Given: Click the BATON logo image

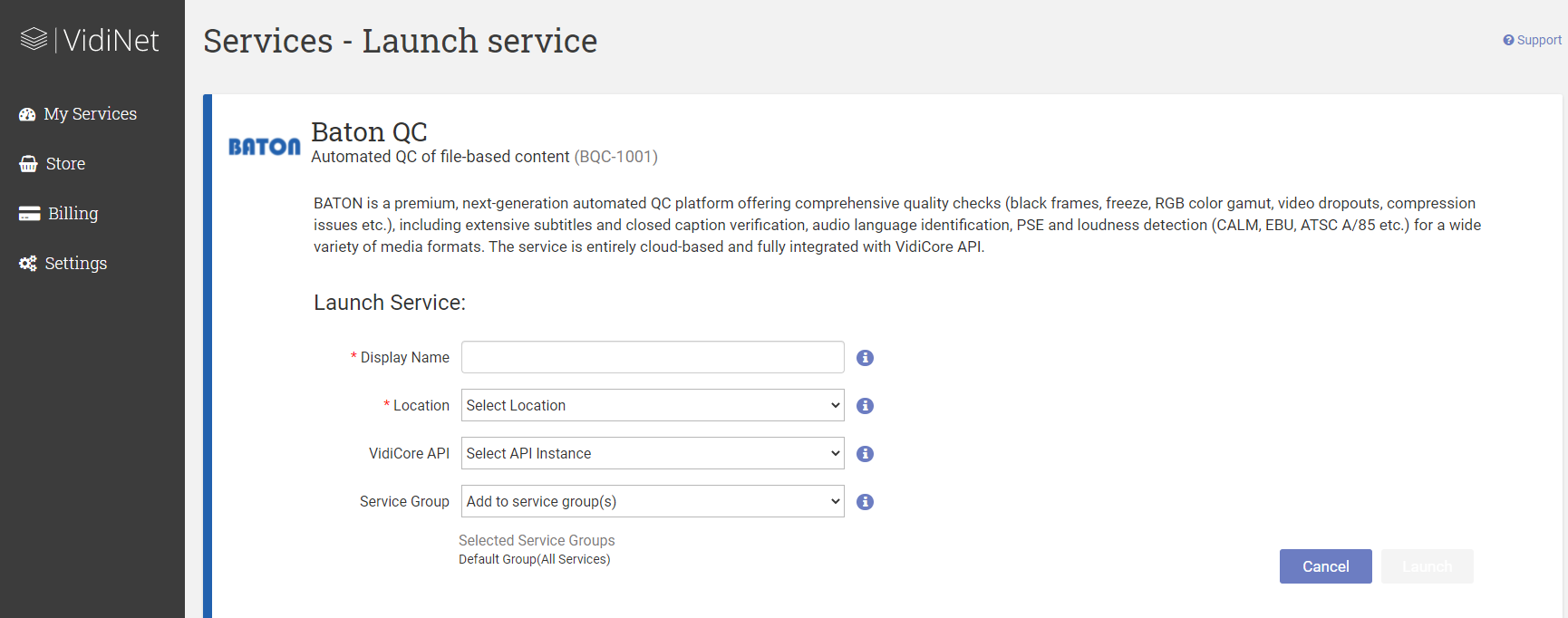Looking at the screenshot, I should click(264, 147).
